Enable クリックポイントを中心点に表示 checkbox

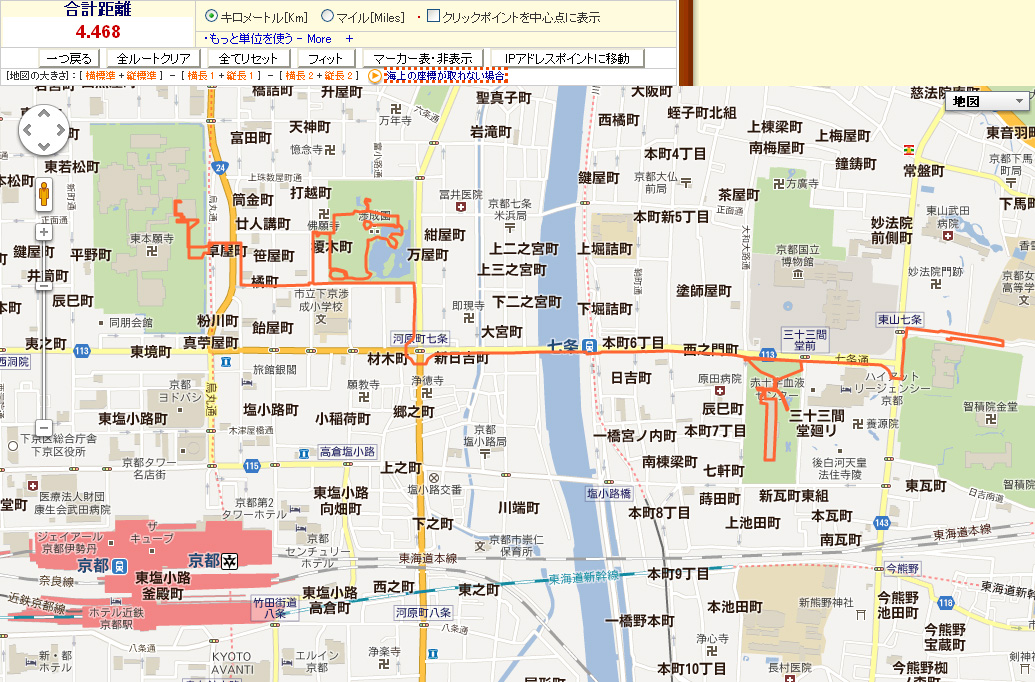[433, 17]
